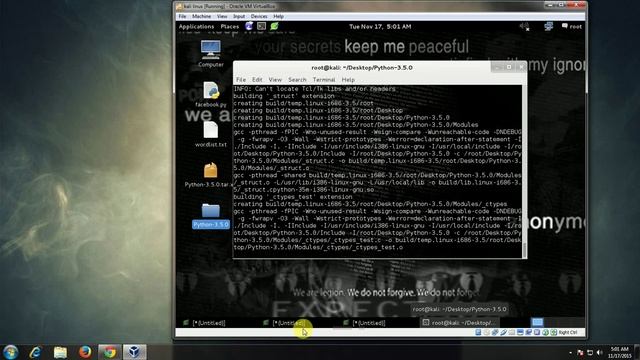Click the Windows taskbar clock
Viewport: 640px width, 360px height.
[x=619, y=353]
